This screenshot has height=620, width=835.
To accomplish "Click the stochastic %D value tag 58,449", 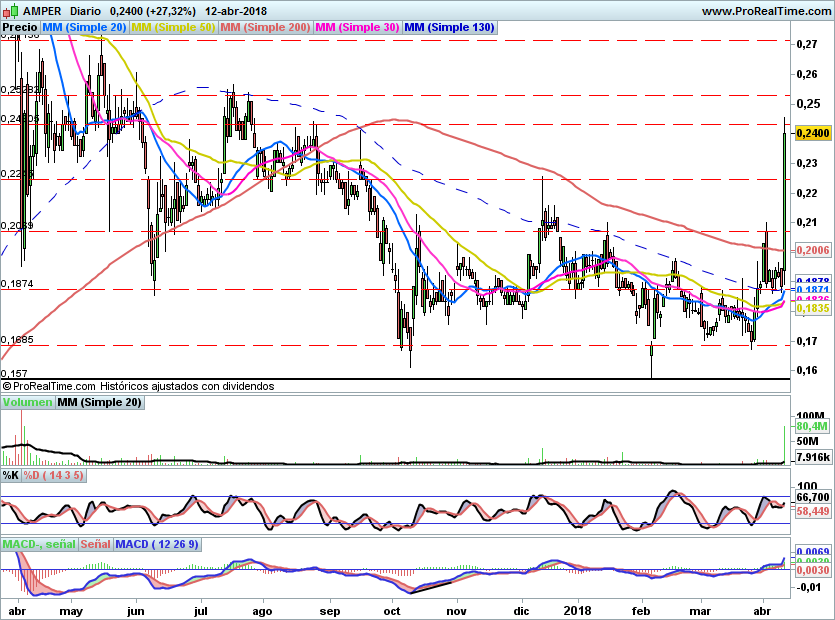I will pos(813,511).
